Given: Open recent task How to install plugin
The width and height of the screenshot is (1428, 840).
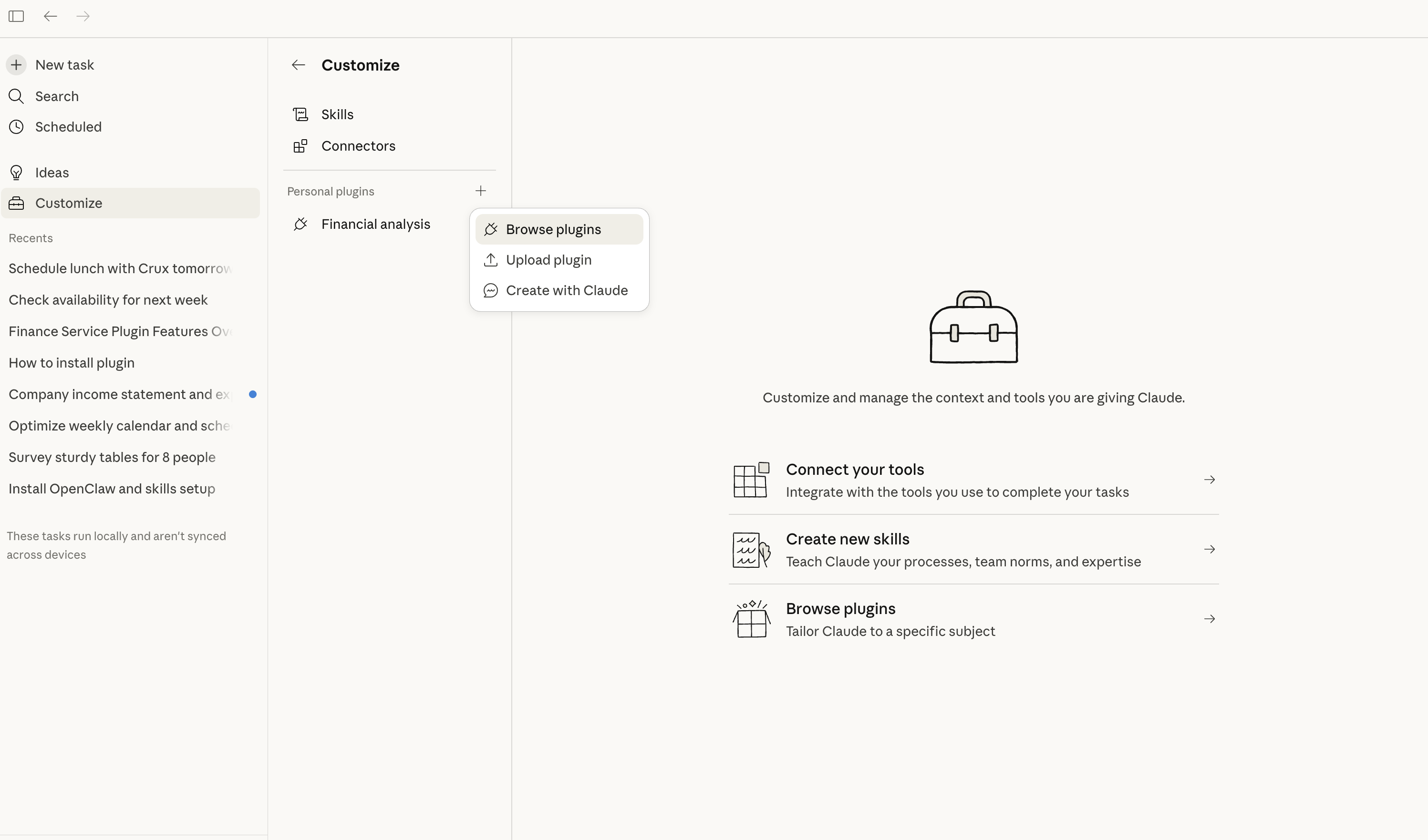Looking at the screenshot, I should [72, 363].
